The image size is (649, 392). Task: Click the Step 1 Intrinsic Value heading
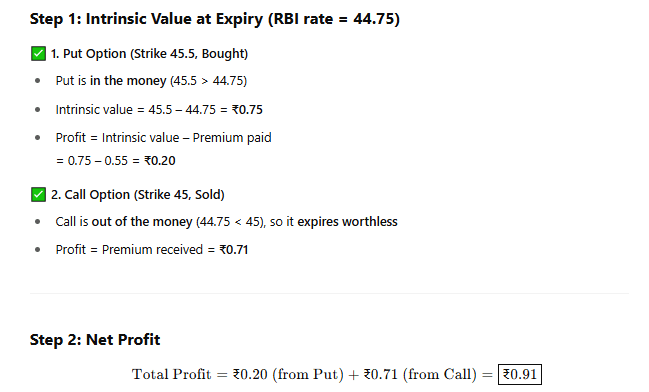[x=215, y=19]
